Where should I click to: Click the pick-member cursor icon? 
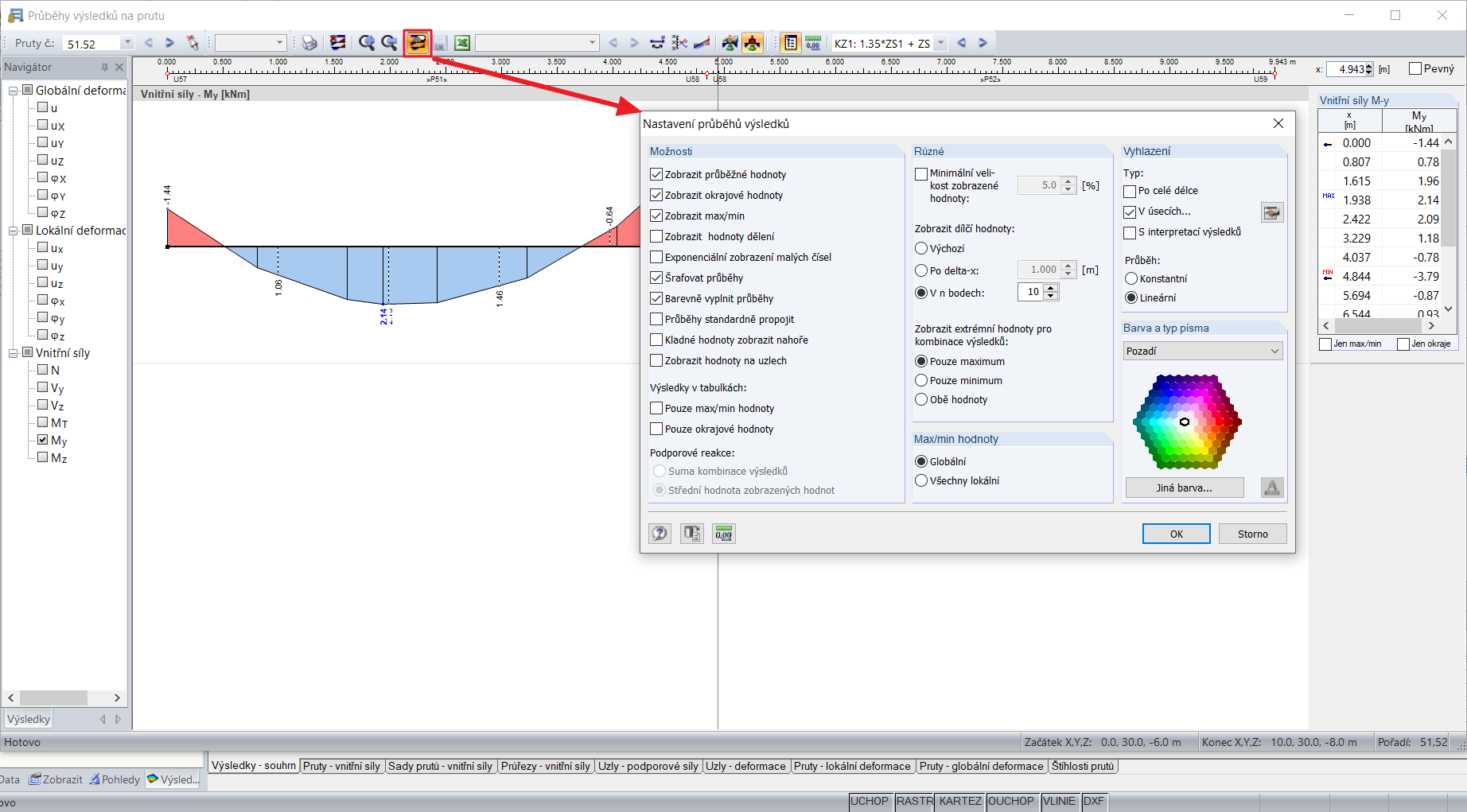[x=193, y=43]
